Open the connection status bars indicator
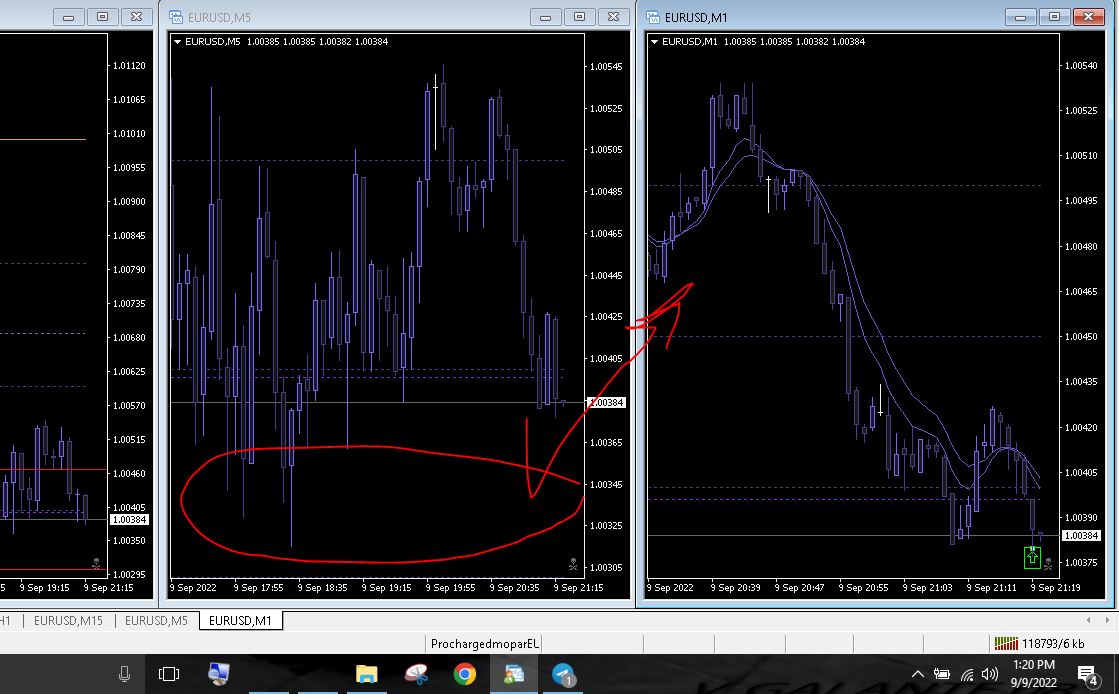Viewport: 1119px width, 694px height. [x=1006, y=643]
